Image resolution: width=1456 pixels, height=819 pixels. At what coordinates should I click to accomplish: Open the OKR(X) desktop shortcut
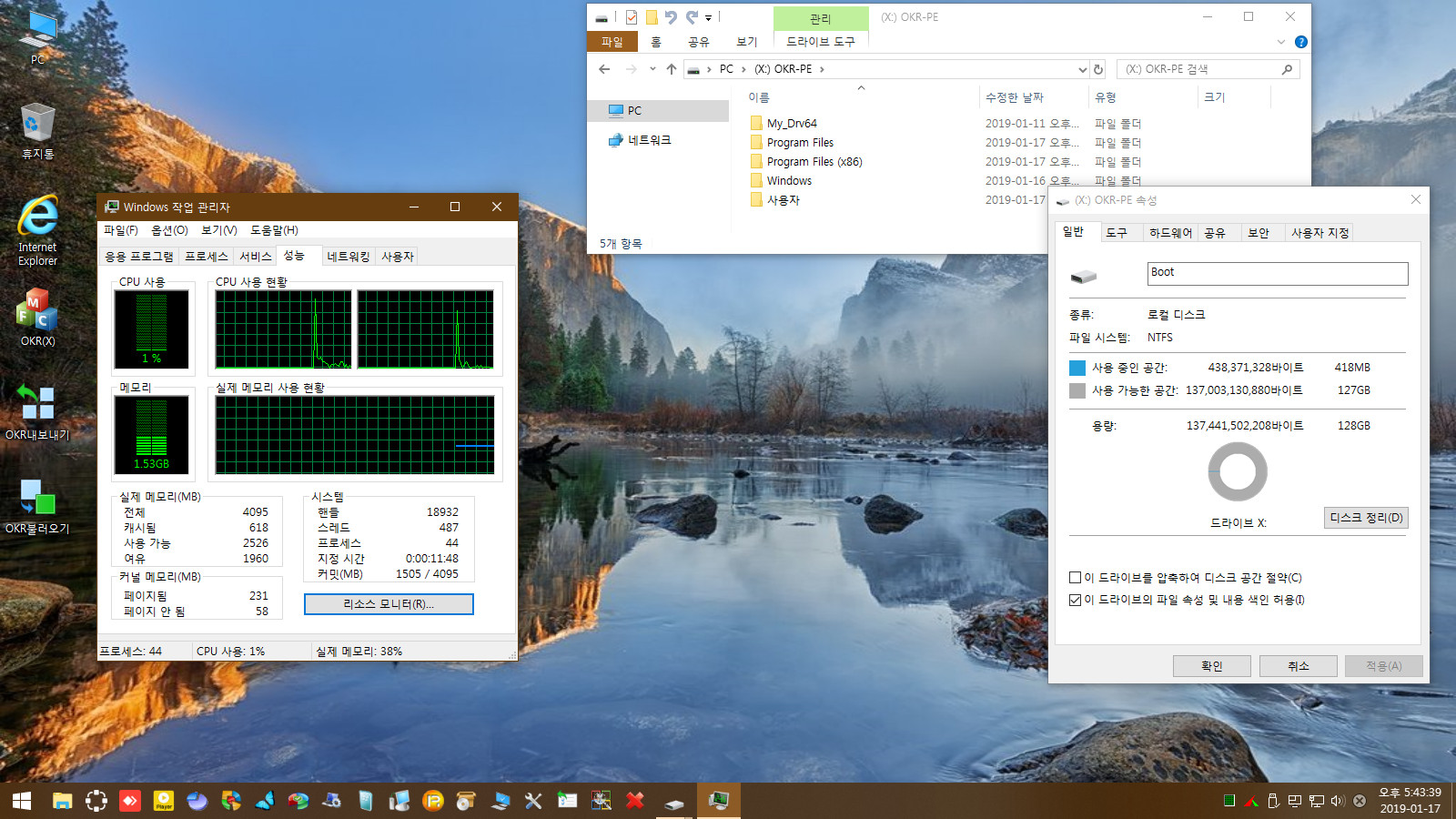click(37, 317)
